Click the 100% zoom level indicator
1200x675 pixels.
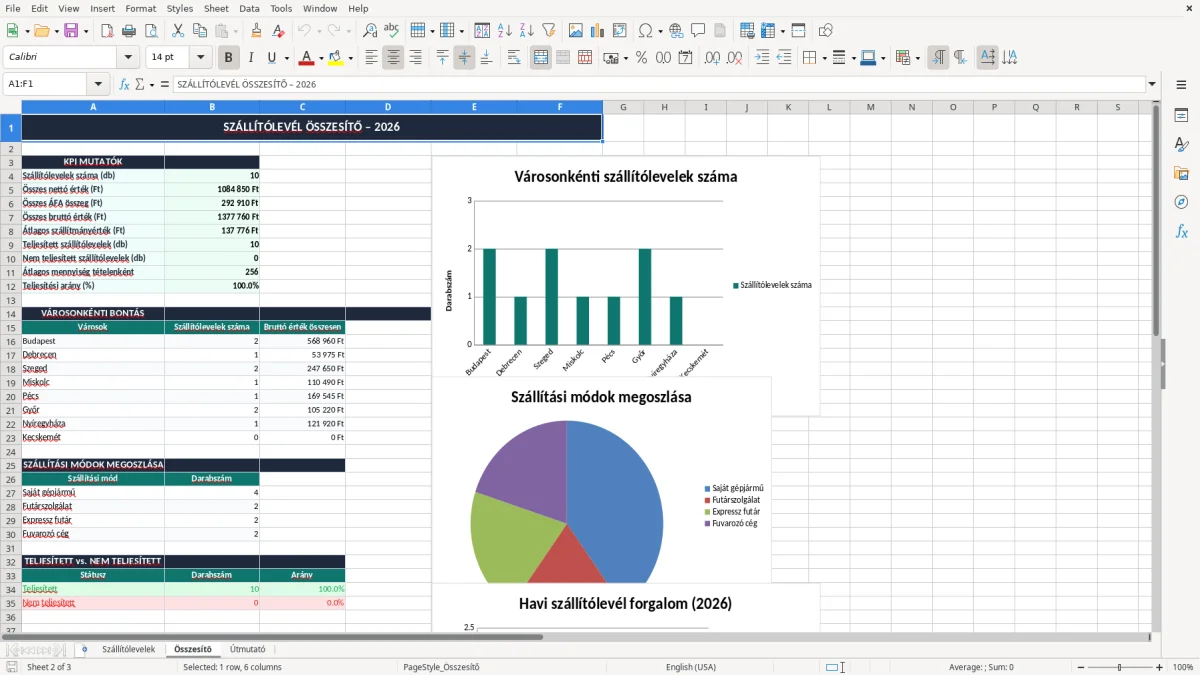(1183, 667)
